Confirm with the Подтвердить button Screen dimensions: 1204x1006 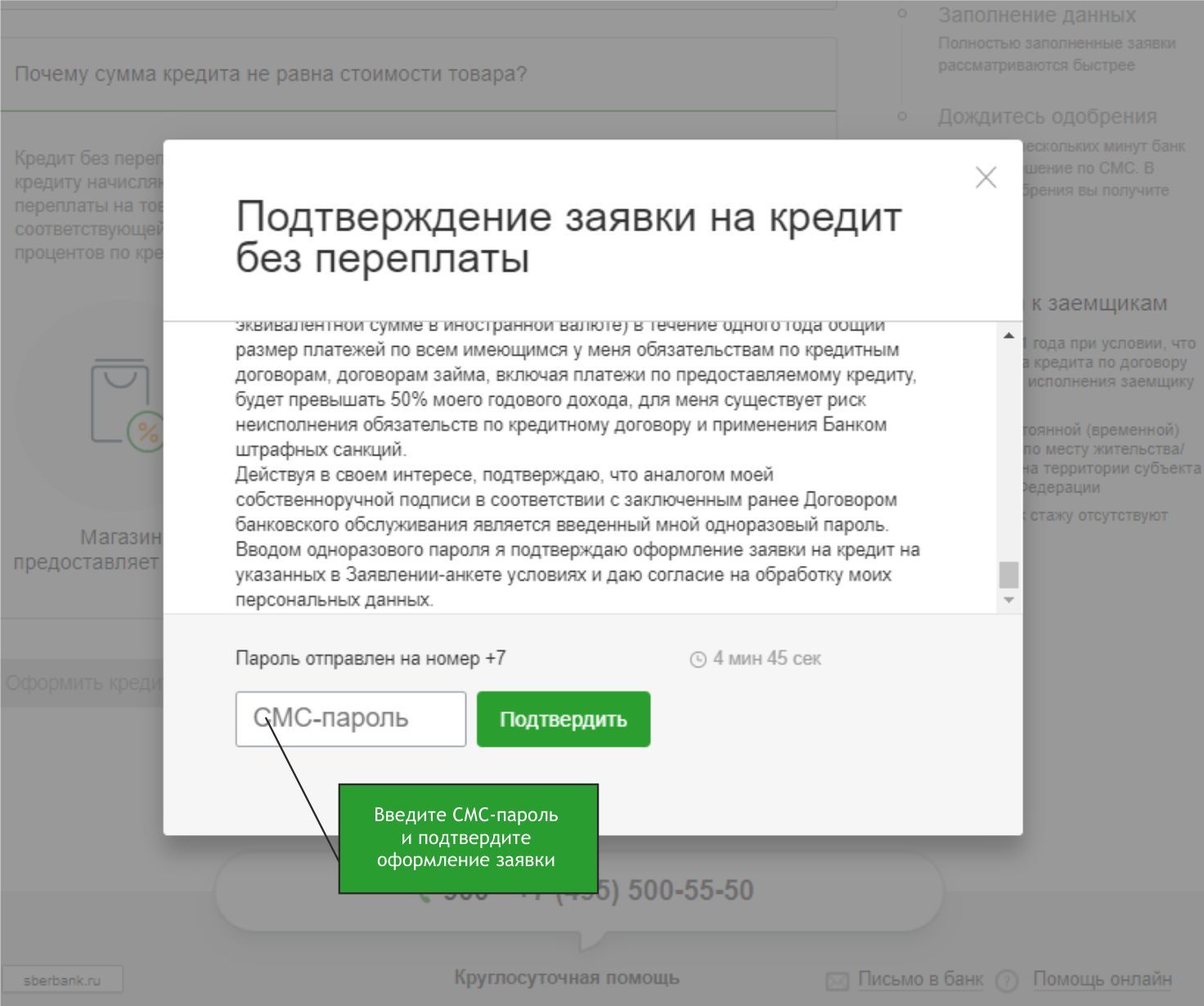[564, 719]
